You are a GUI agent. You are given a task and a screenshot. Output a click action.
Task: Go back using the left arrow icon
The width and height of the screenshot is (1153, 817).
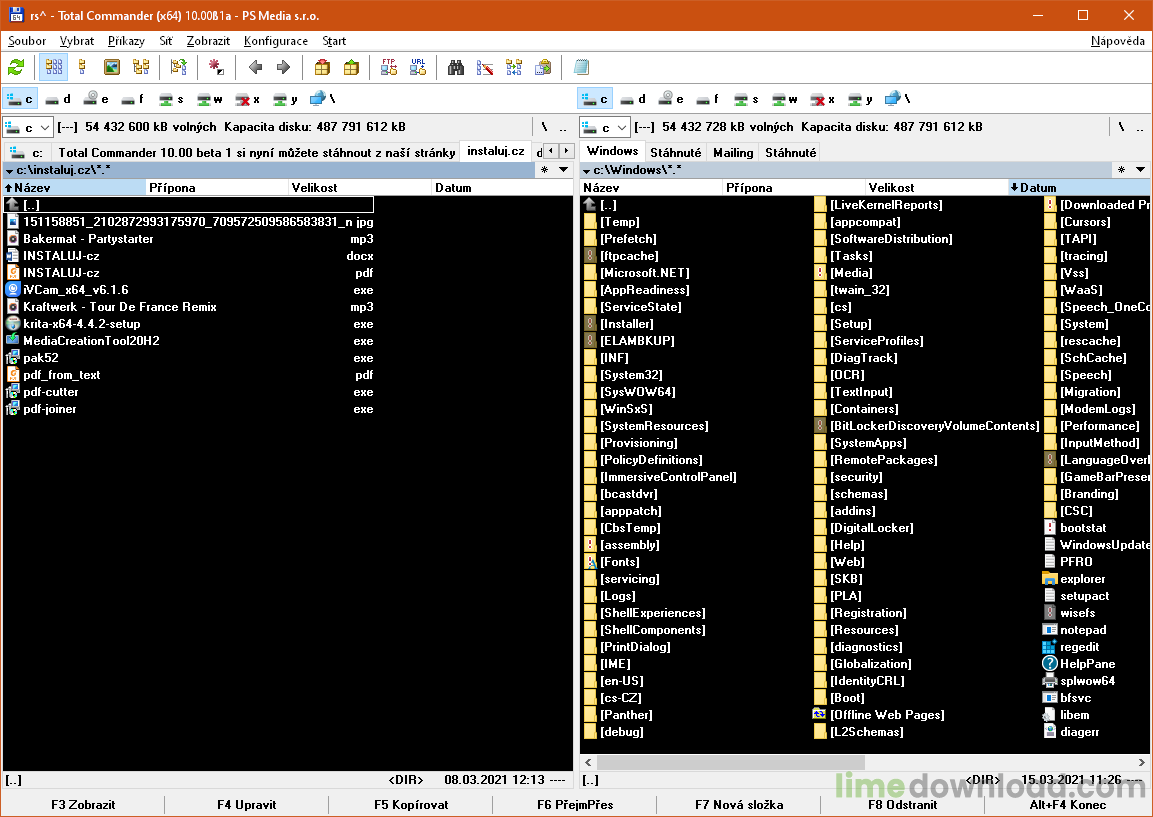click(255, 68)
